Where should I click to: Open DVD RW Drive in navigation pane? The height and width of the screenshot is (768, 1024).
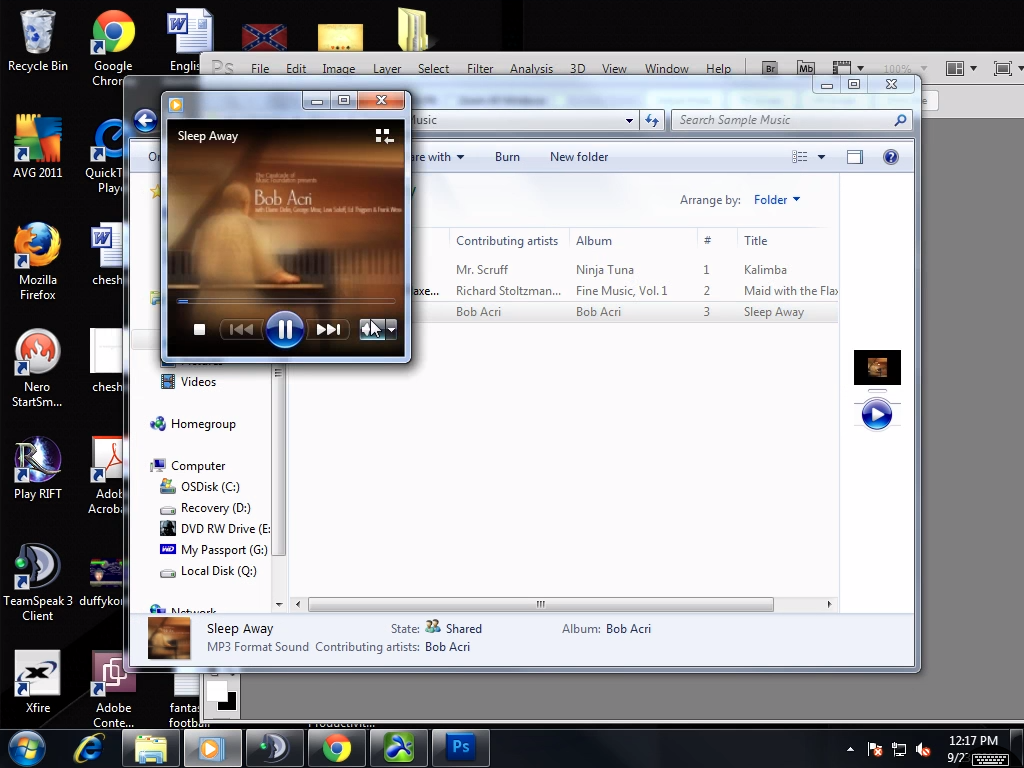216,528
